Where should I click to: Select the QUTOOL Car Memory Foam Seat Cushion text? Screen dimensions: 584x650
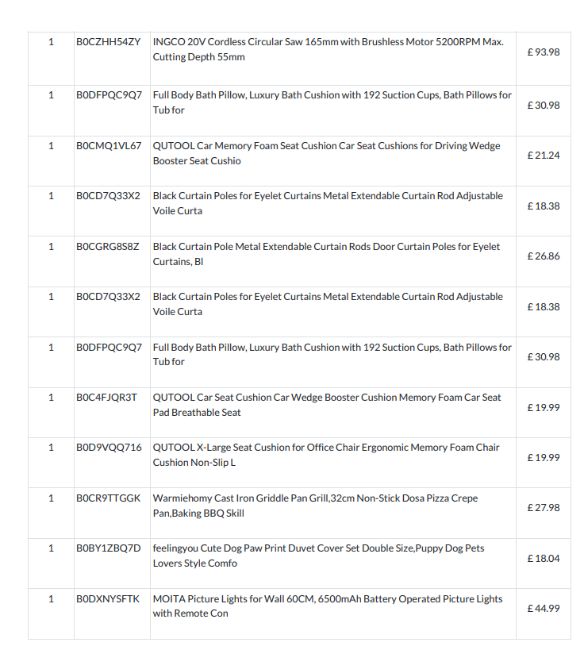coord(326,153)
